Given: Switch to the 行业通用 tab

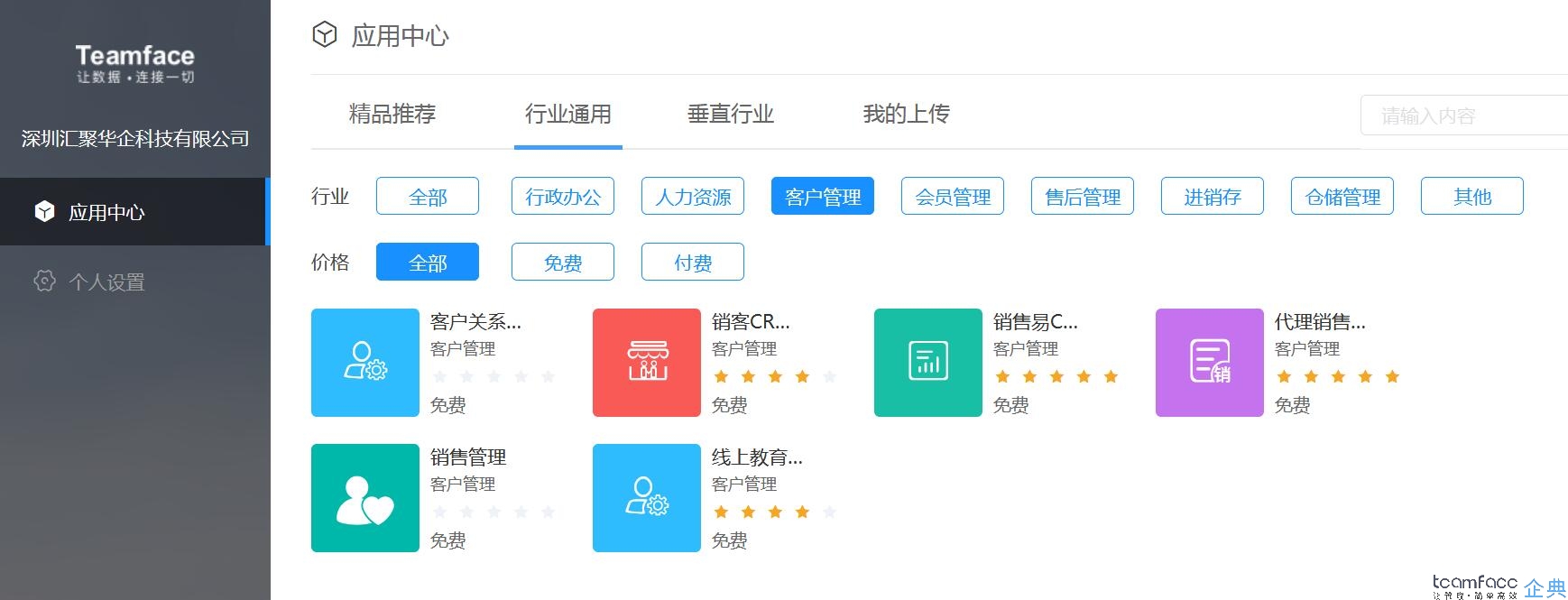Looking at the screenshot, I should pos(568,114).
